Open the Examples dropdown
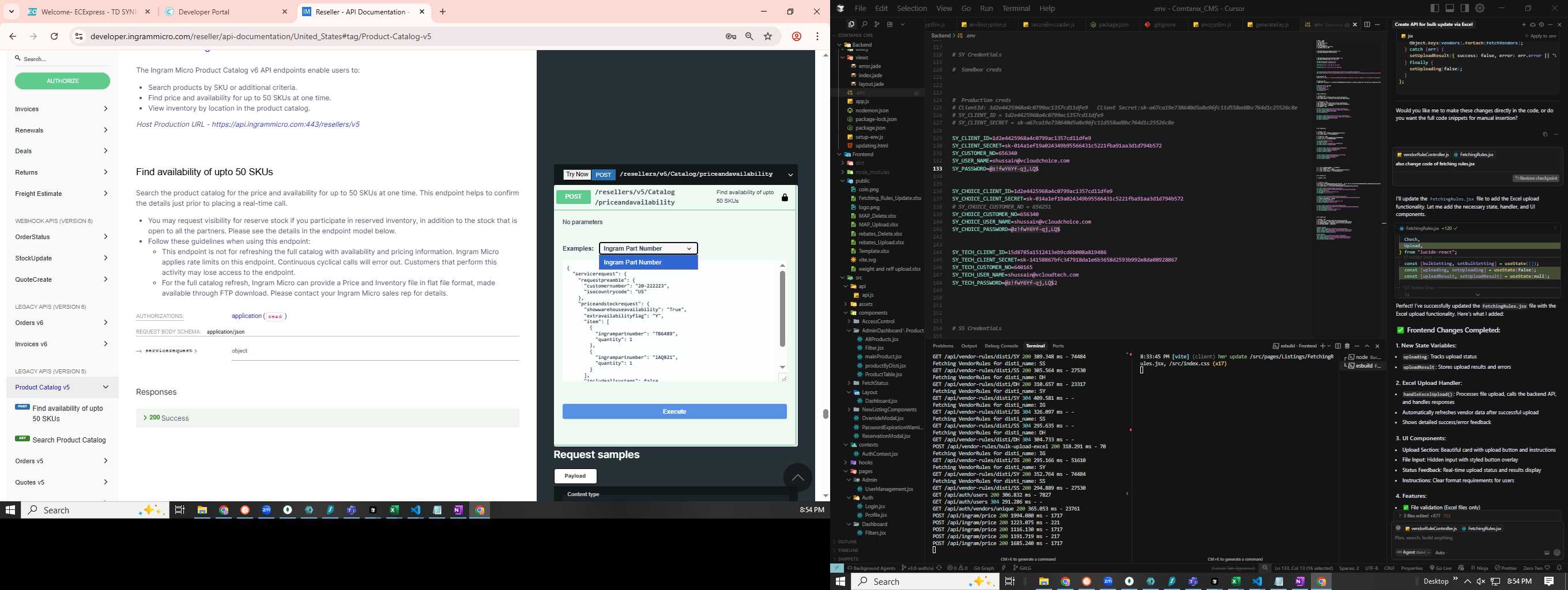The image size is (1568, 590). pyautogui.click(x=649, y=248)
